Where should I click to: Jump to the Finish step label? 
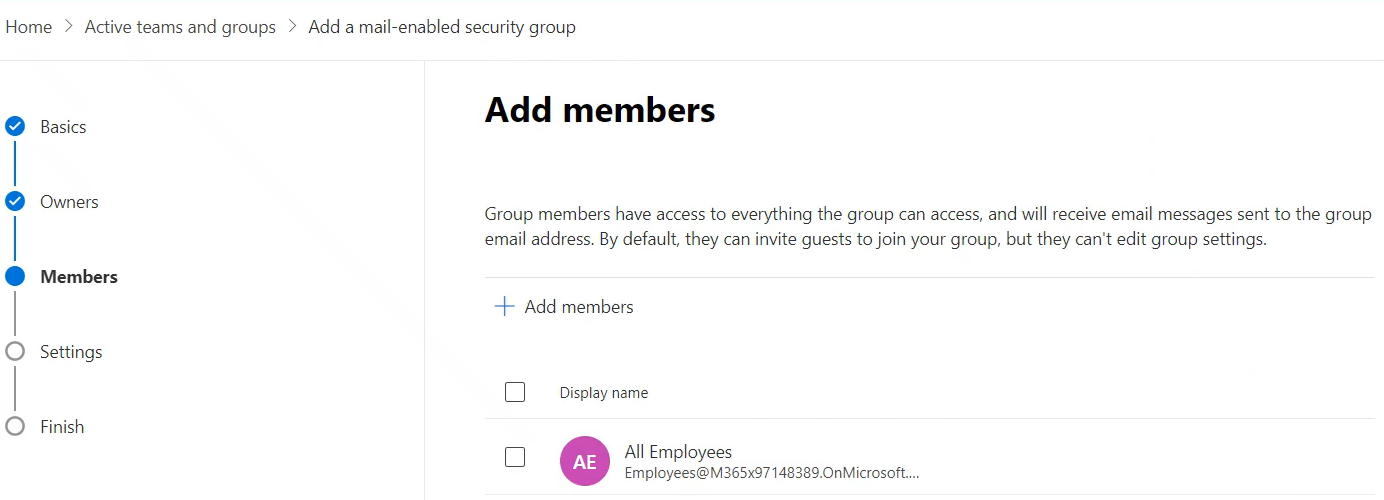(62, 427)
